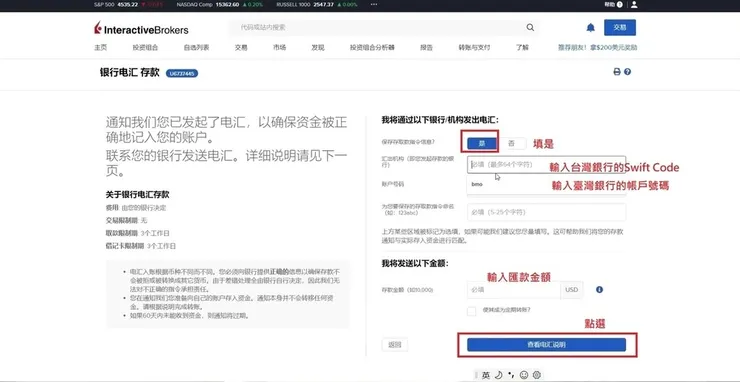The width and height of the screenshot is (740, 382).
Task: Open the emoji smiley in IME toolbar
Action: (x=524, y=375)
